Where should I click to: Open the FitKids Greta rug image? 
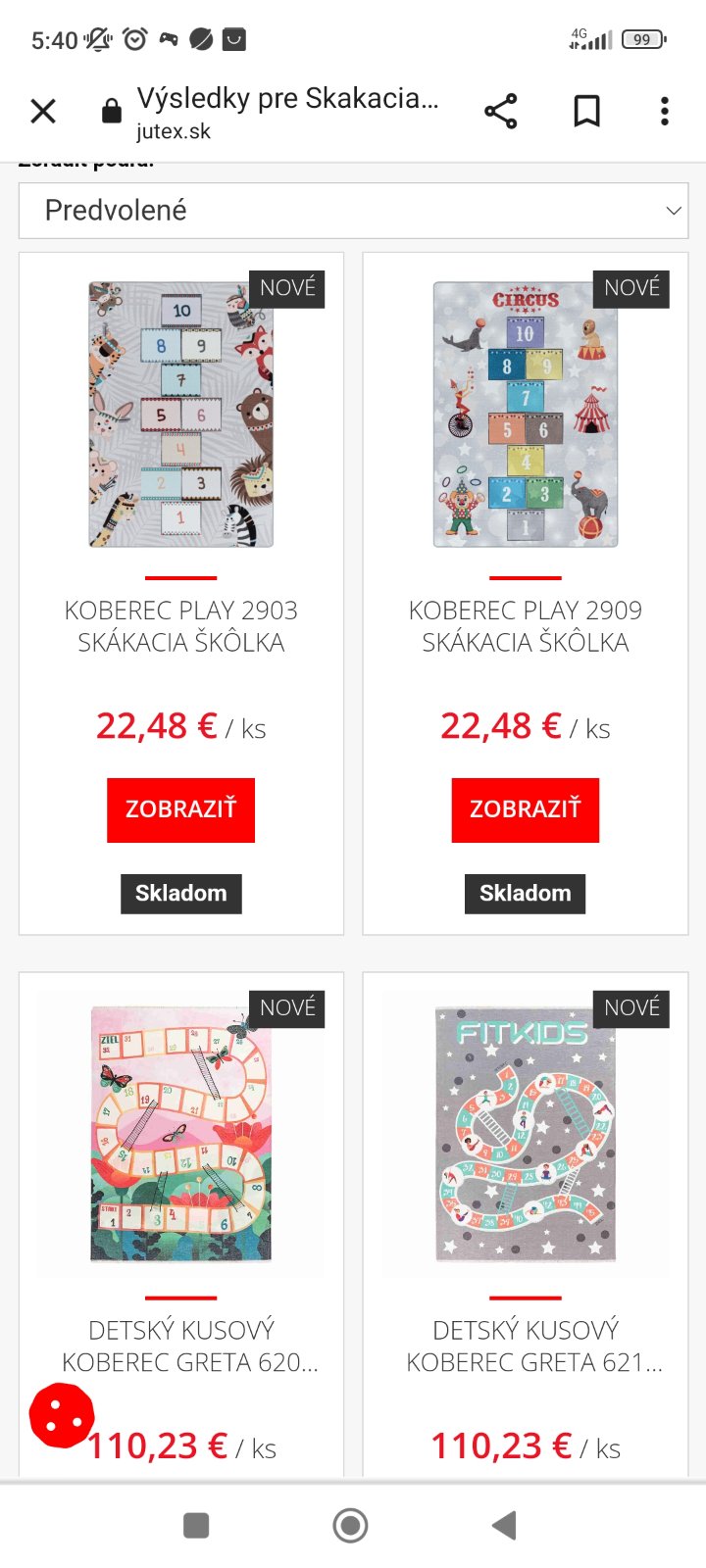click(526, 1134)
